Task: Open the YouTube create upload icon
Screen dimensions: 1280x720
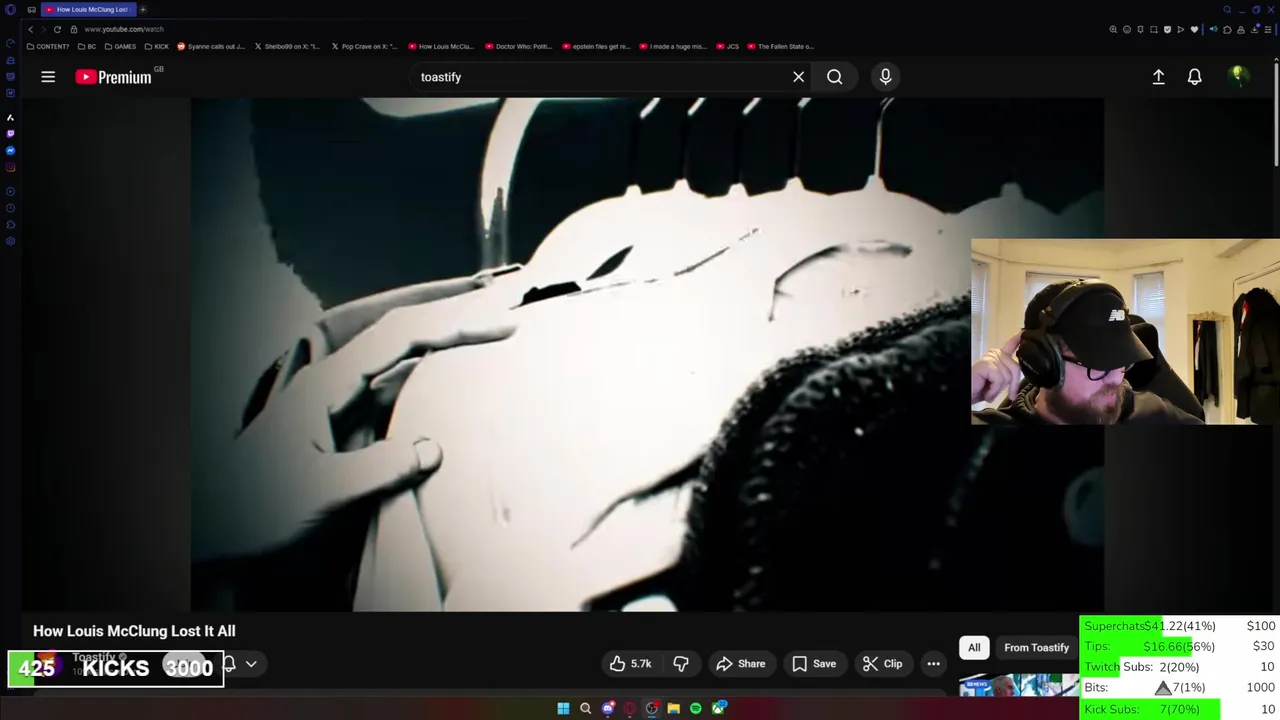Action: pos(1158,77)
